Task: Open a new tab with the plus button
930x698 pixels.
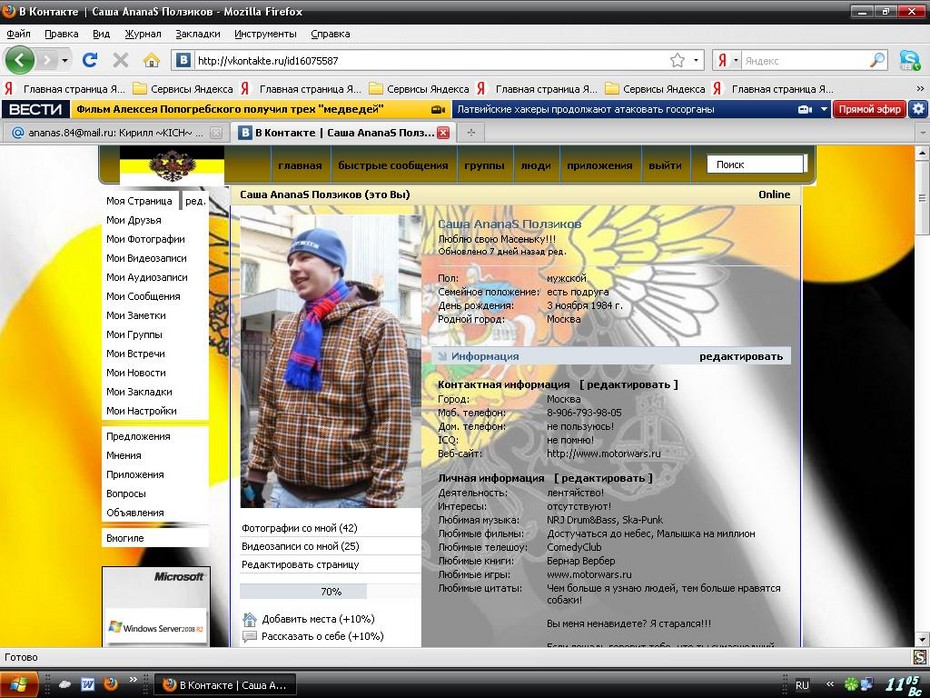Action: [x=471, y=133]
